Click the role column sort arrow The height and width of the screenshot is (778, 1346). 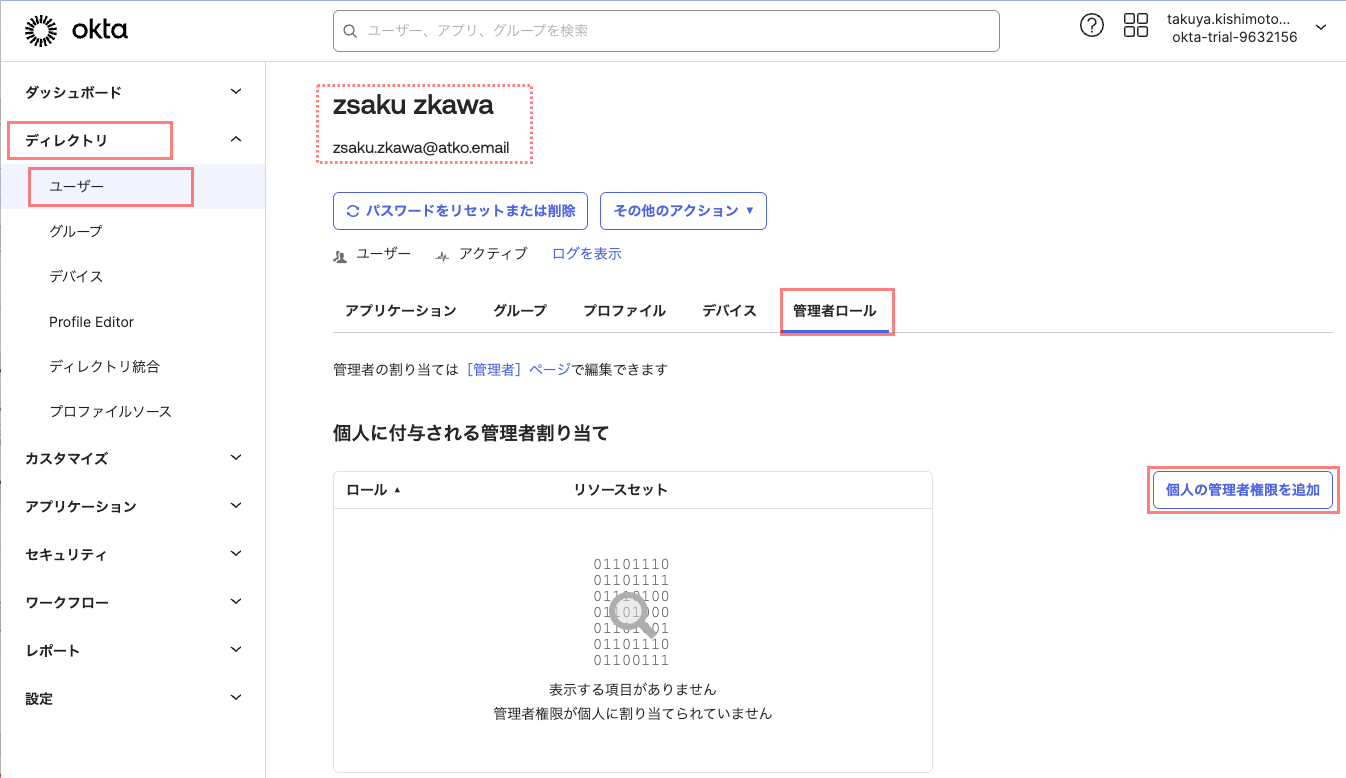(397, 490)
